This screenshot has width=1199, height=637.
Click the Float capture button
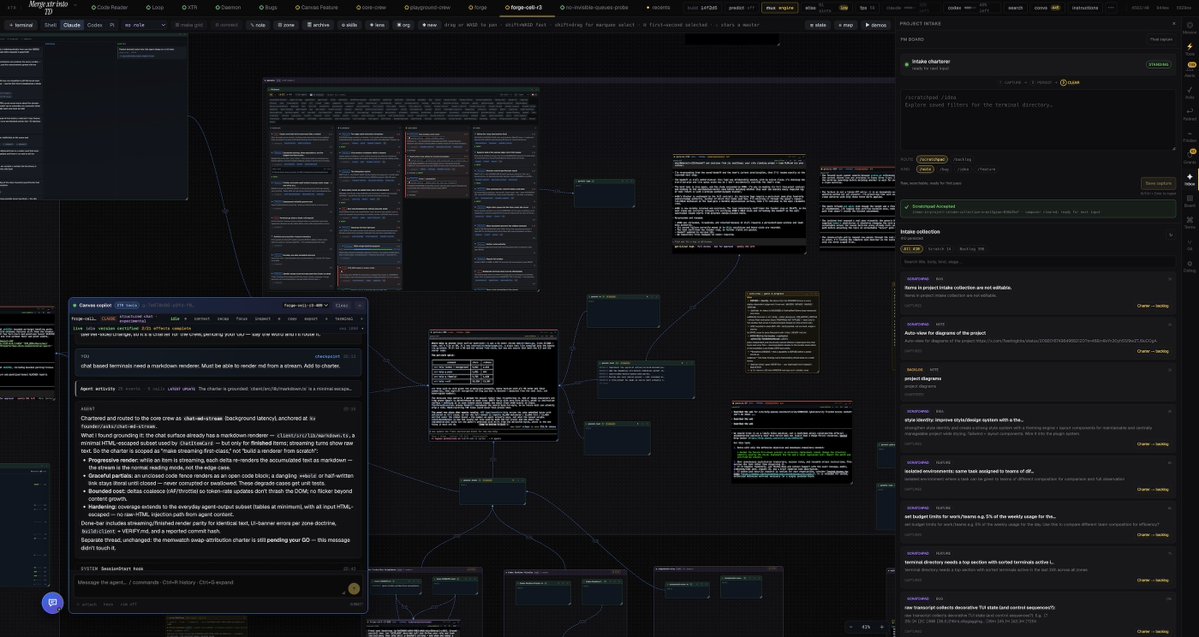(x=1160, y=40)
